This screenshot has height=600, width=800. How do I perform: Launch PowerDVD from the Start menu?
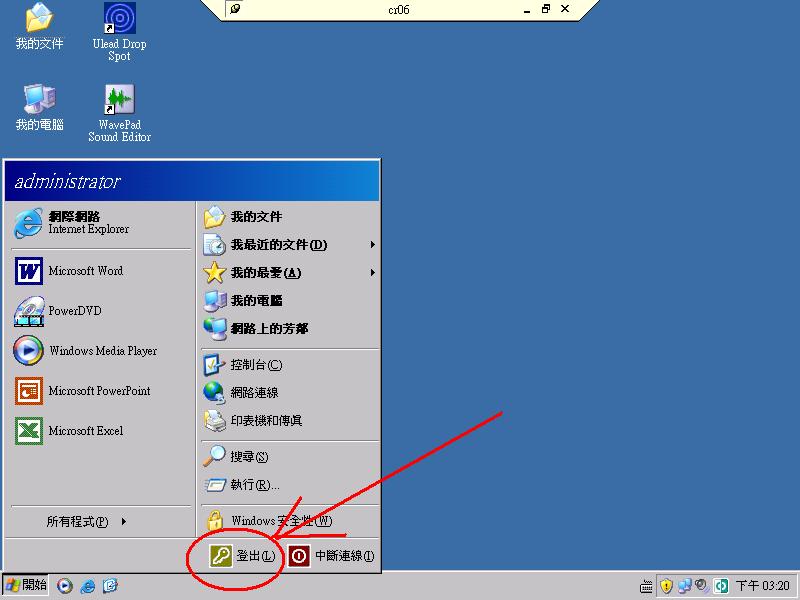tap(101, 311)
